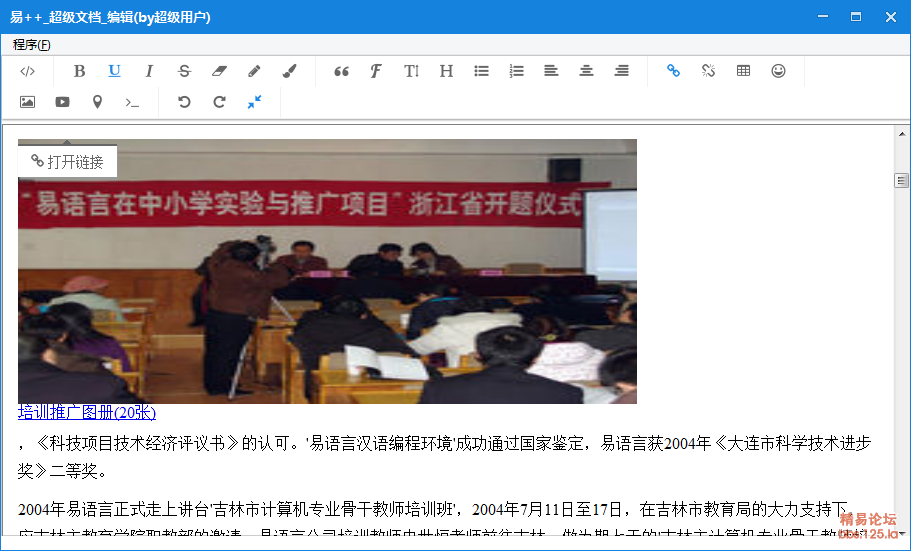Screen dimensions: 911x551
Task: Insert a table
Action: tap(743, 71)
